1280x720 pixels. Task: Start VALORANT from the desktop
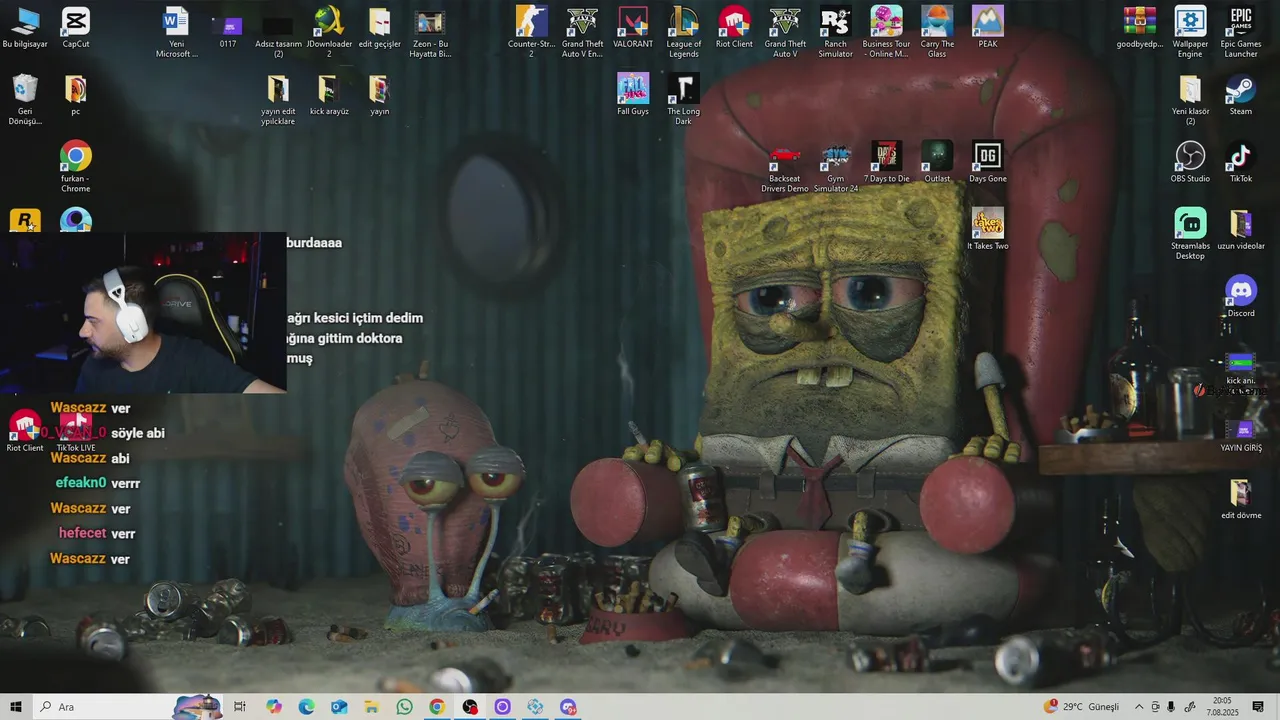632,28
